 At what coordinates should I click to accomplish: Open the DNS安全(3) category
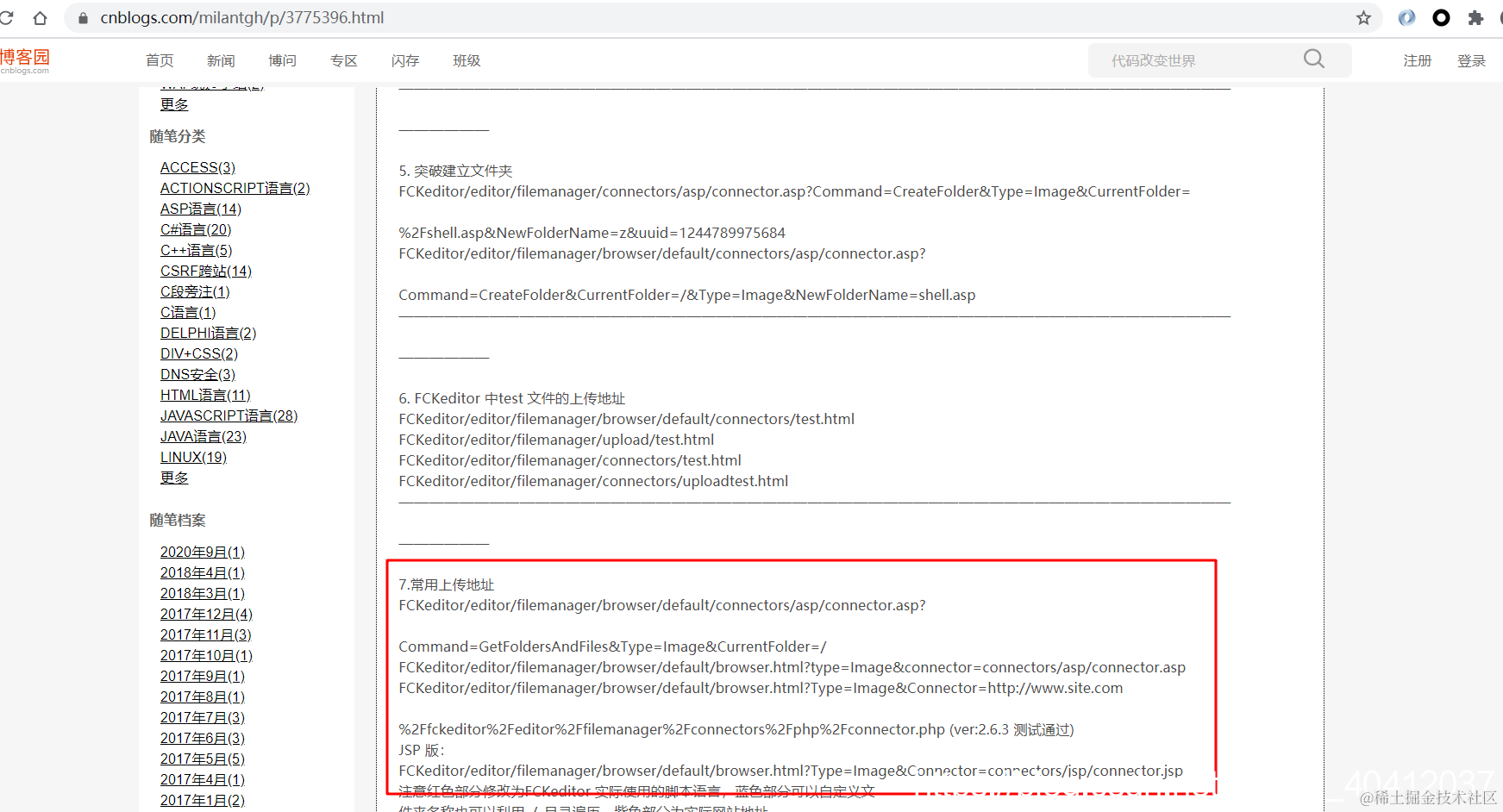[x=197, y=374]
